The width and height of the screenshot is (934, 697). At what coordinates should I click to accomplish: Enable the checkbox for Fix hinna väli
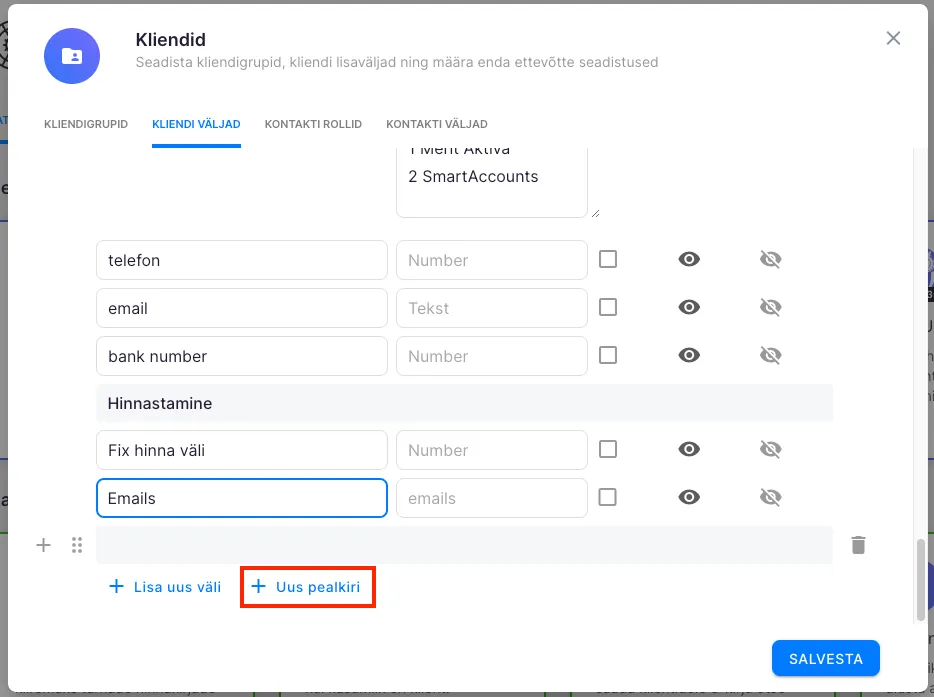[x=608, y=449]
